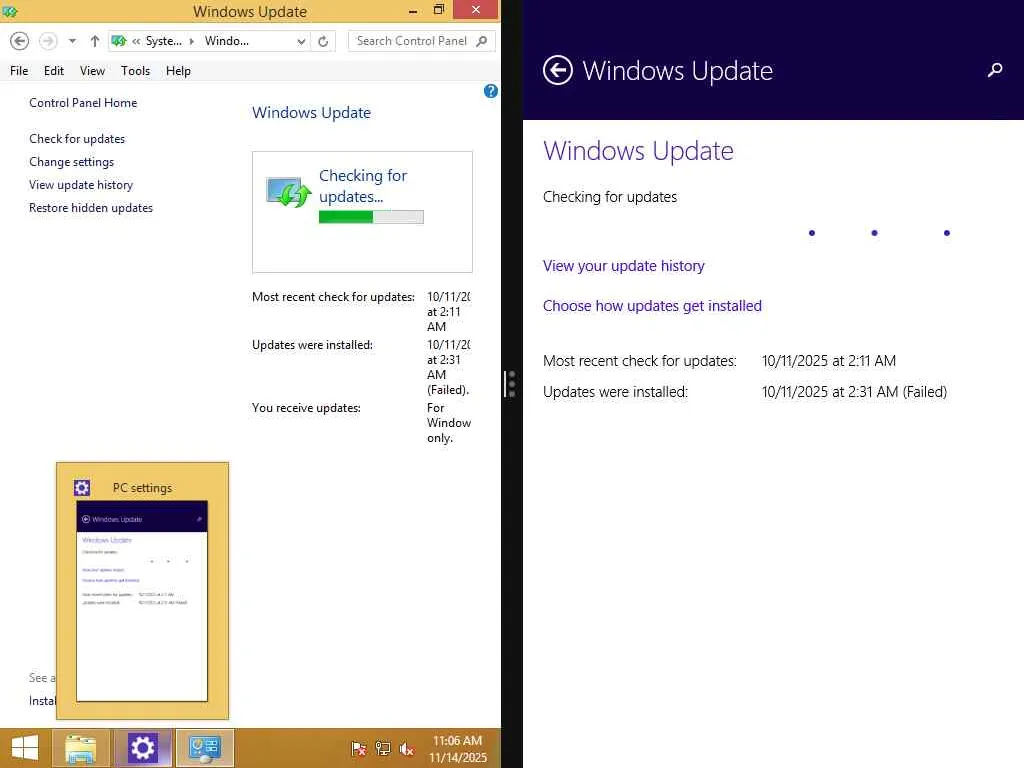Switch to Control Panel taskbar button

[205, 748]
